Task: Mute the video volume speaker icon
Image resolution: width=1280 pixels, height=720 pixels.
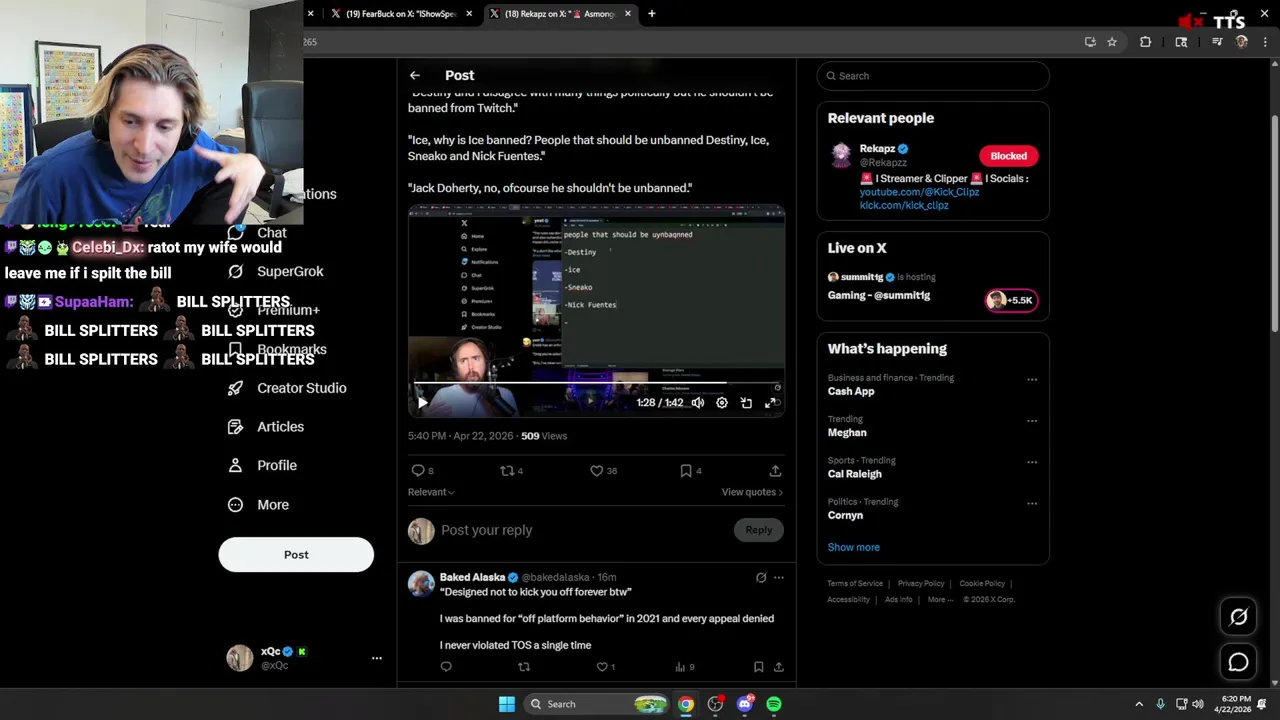Action: (697, 403)
